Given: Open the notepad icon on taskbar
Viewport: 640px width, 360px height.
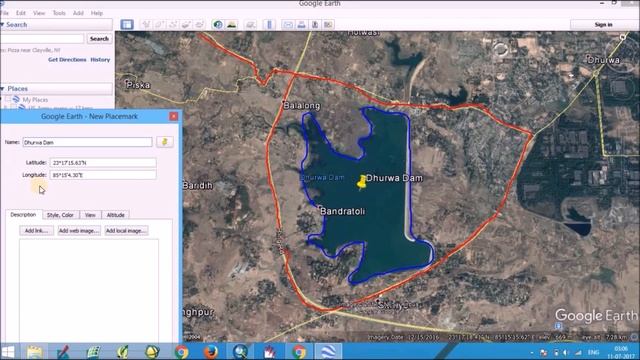Looking at the screenshot, I should point(34,351).
